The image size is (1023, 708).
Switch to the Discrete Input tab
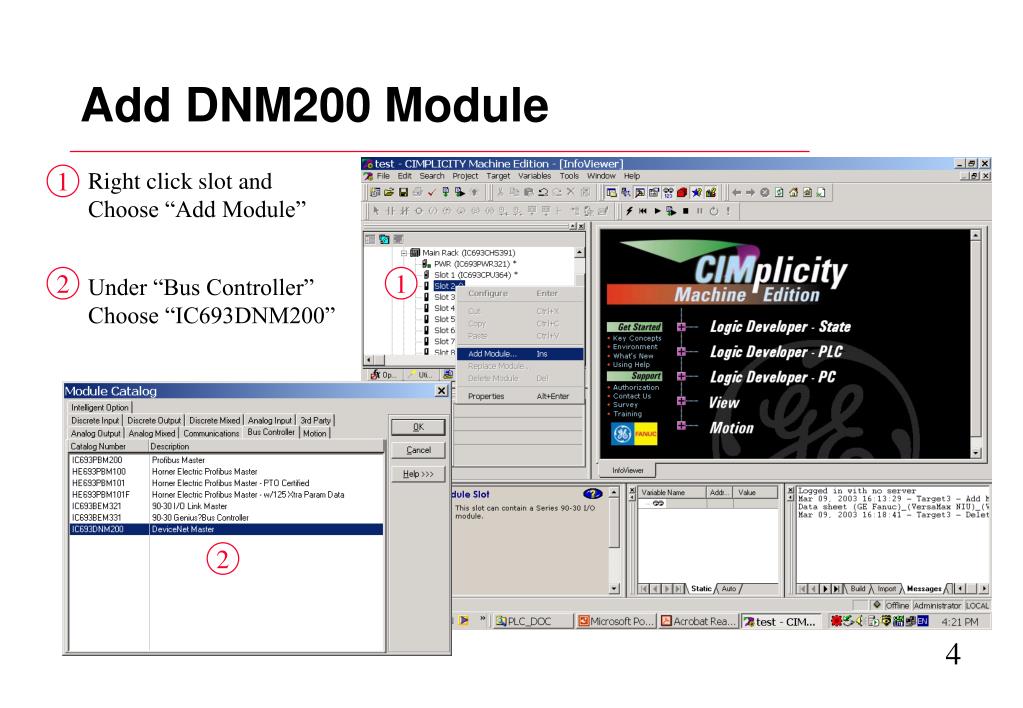95,421
